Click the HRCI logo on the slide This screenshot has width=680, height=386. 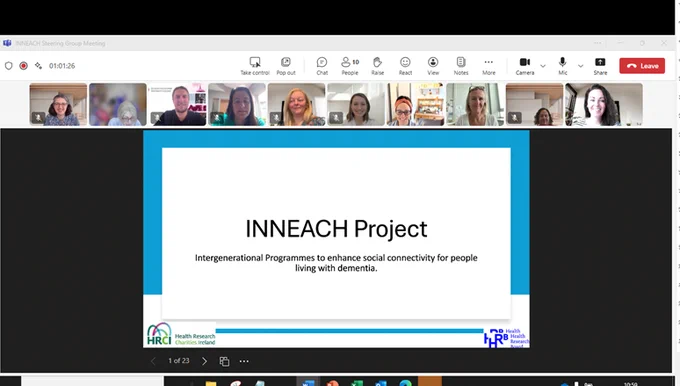(181, 334)
